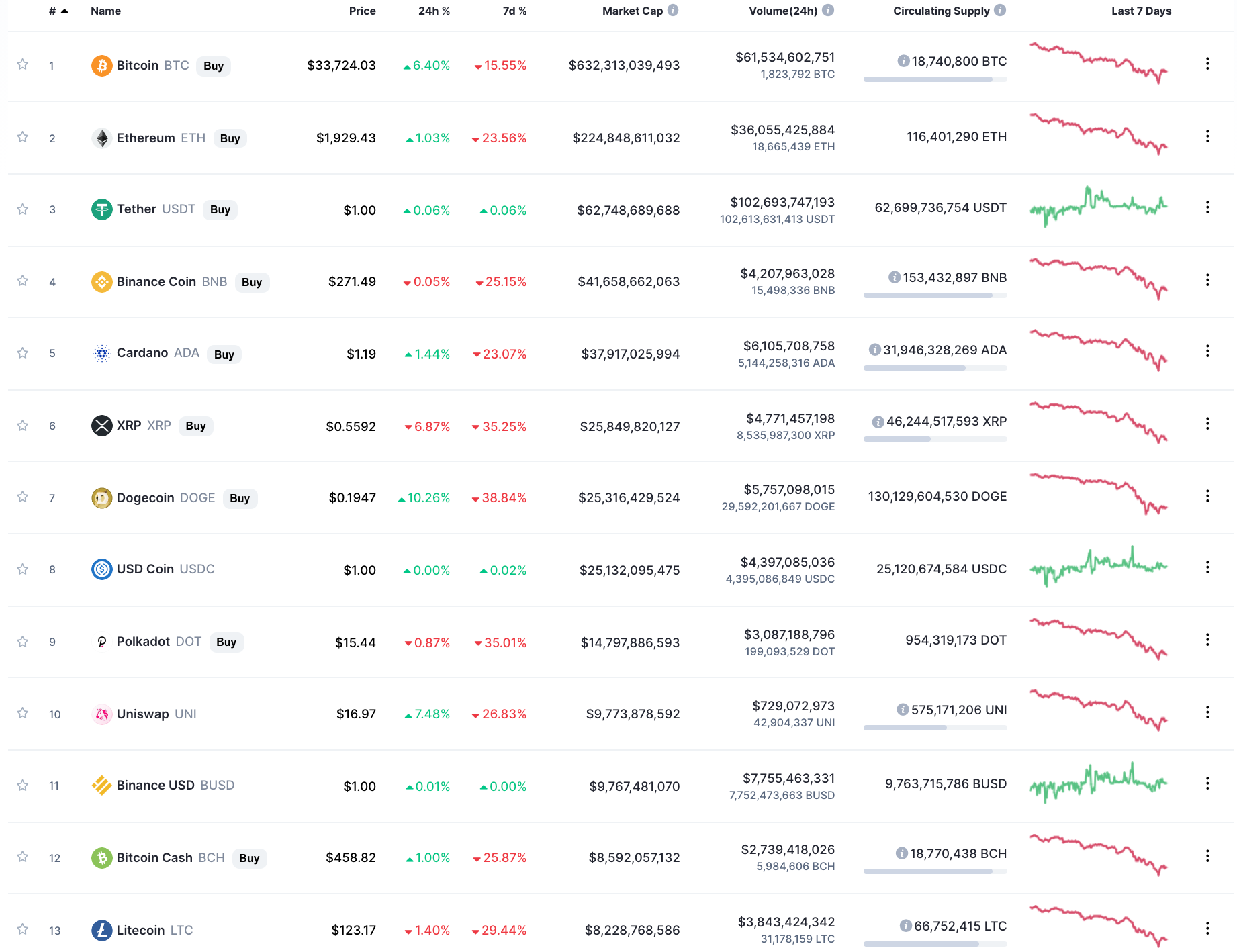Click the Cardano circulating supply progress bar

coord(935,368)
